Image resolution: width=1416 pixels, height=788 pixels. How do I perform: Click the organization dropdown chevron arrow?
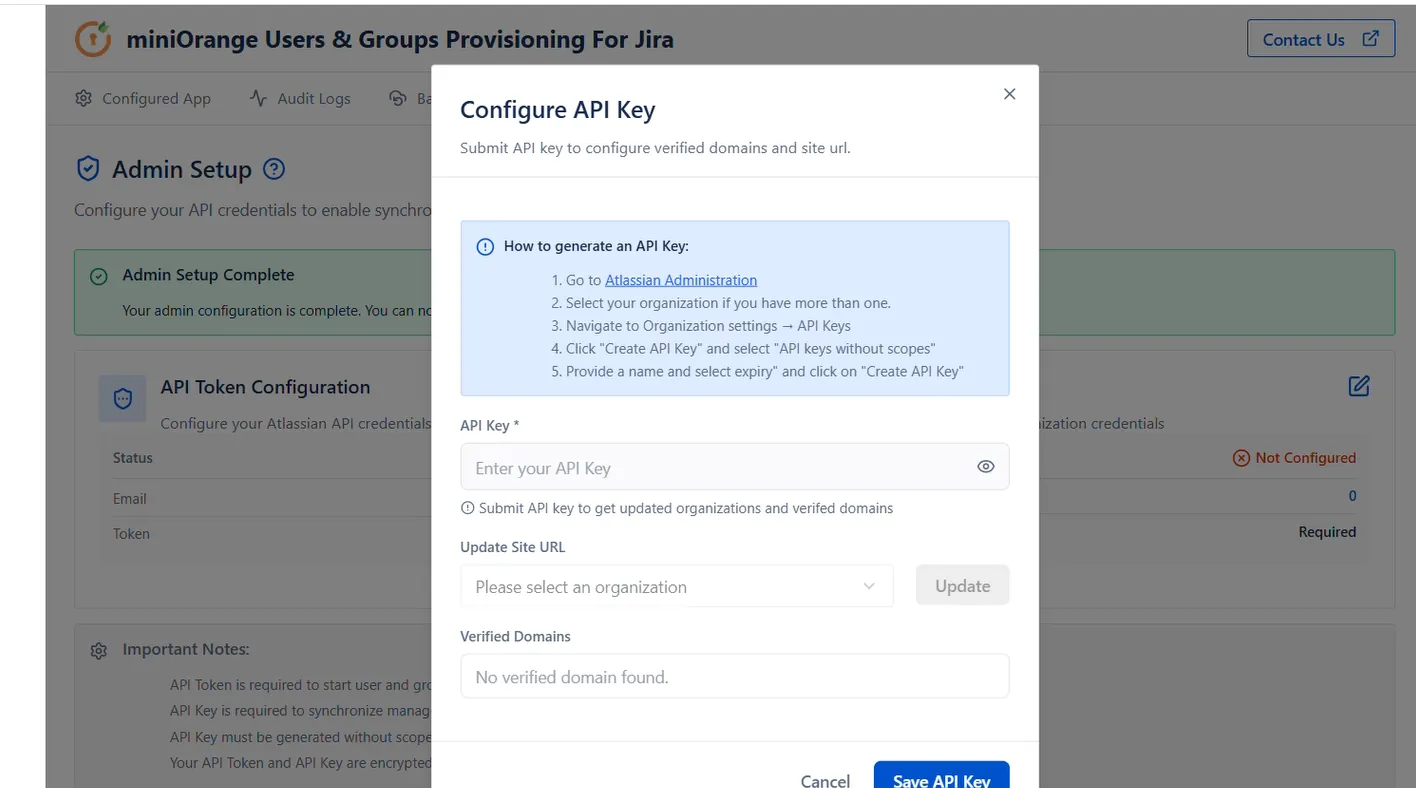pos(869,586)
